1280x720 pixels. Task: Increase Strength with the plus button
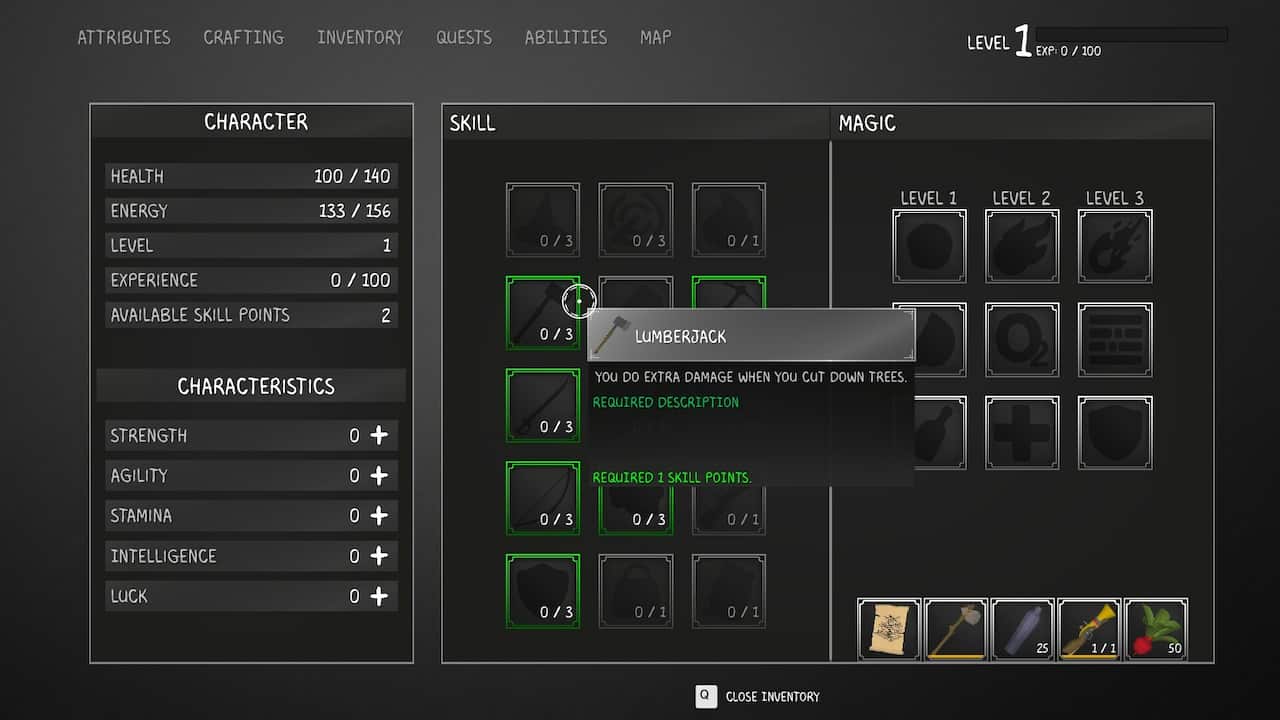click(379, 435)
